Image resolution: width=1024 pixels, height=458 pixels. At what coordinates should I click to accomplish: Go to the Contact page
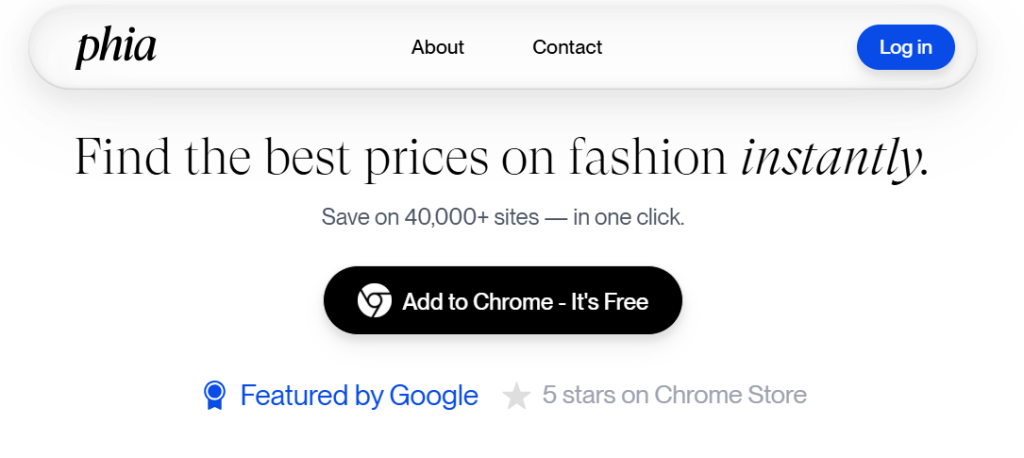tap(567, 47)
